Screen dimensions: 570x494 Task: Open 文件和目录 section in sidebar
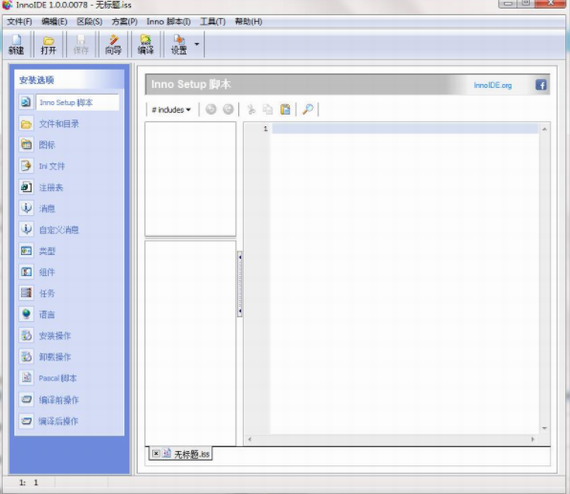[59, 124]
